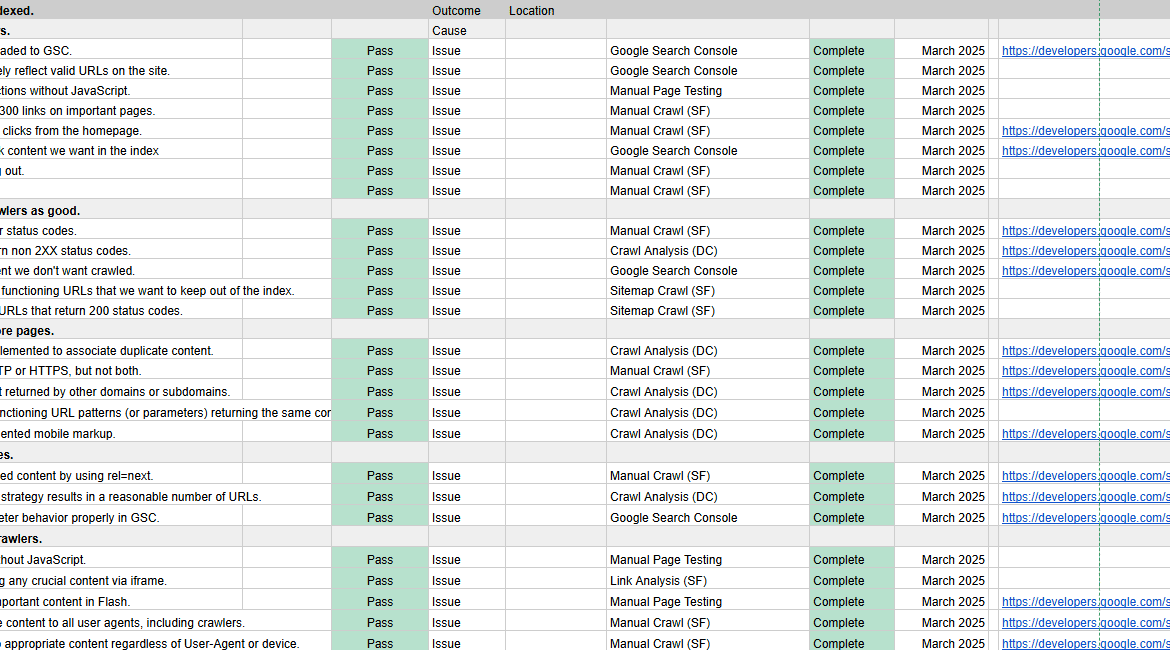Click Complete in the 'return 200 status codes.' row

tap(851, 310)
